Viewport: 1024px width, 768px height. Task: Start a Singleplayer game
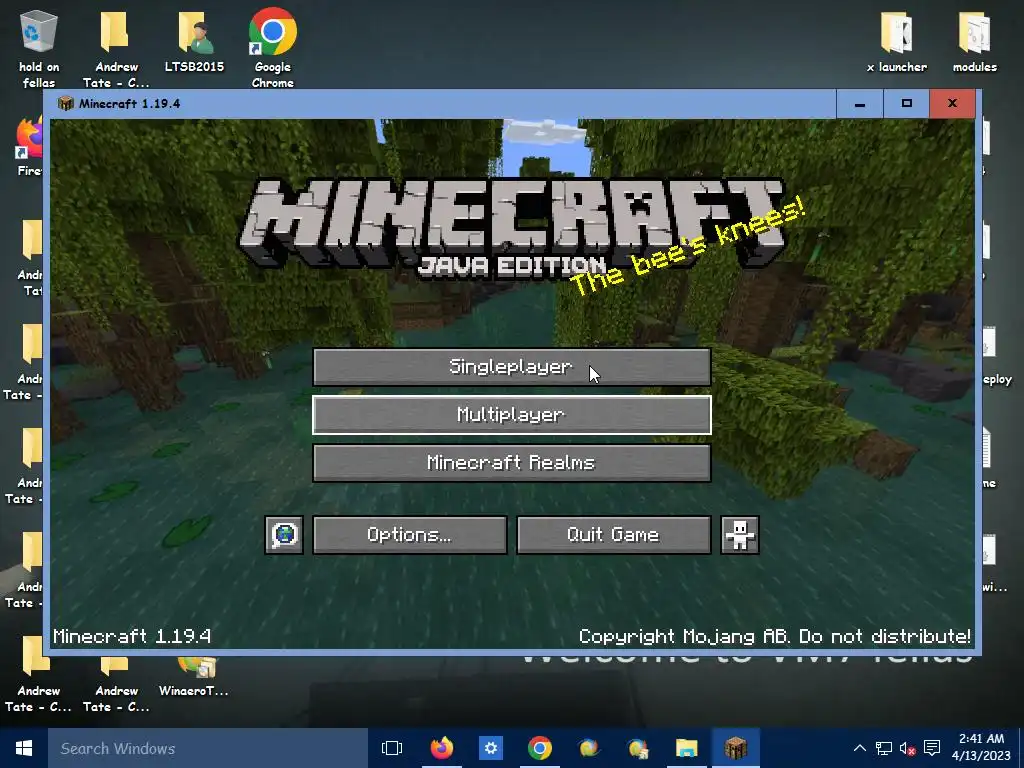(x=511, y=367)
